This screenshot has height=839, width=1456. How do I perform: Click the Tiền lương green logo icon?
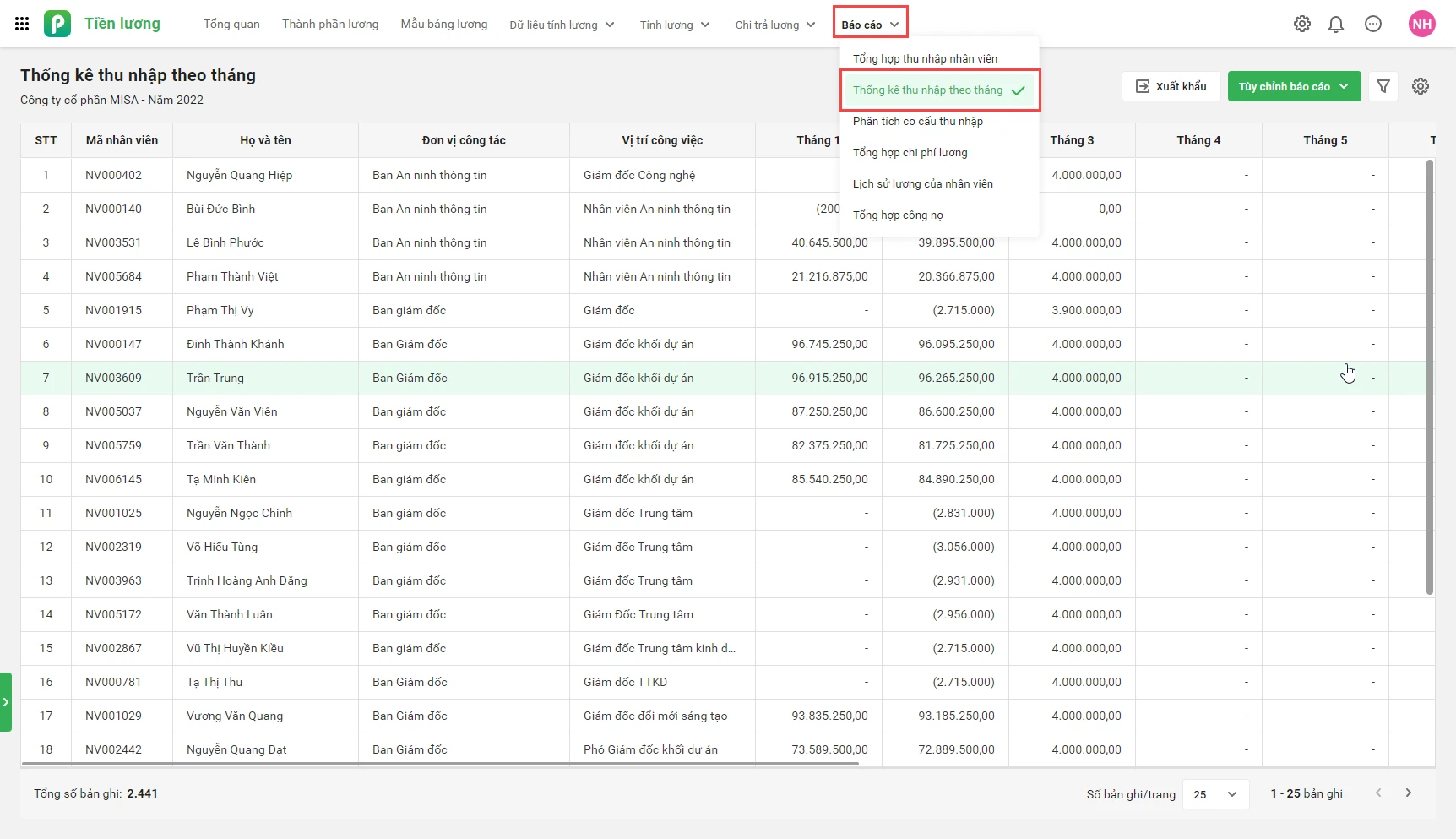[57, 24]
